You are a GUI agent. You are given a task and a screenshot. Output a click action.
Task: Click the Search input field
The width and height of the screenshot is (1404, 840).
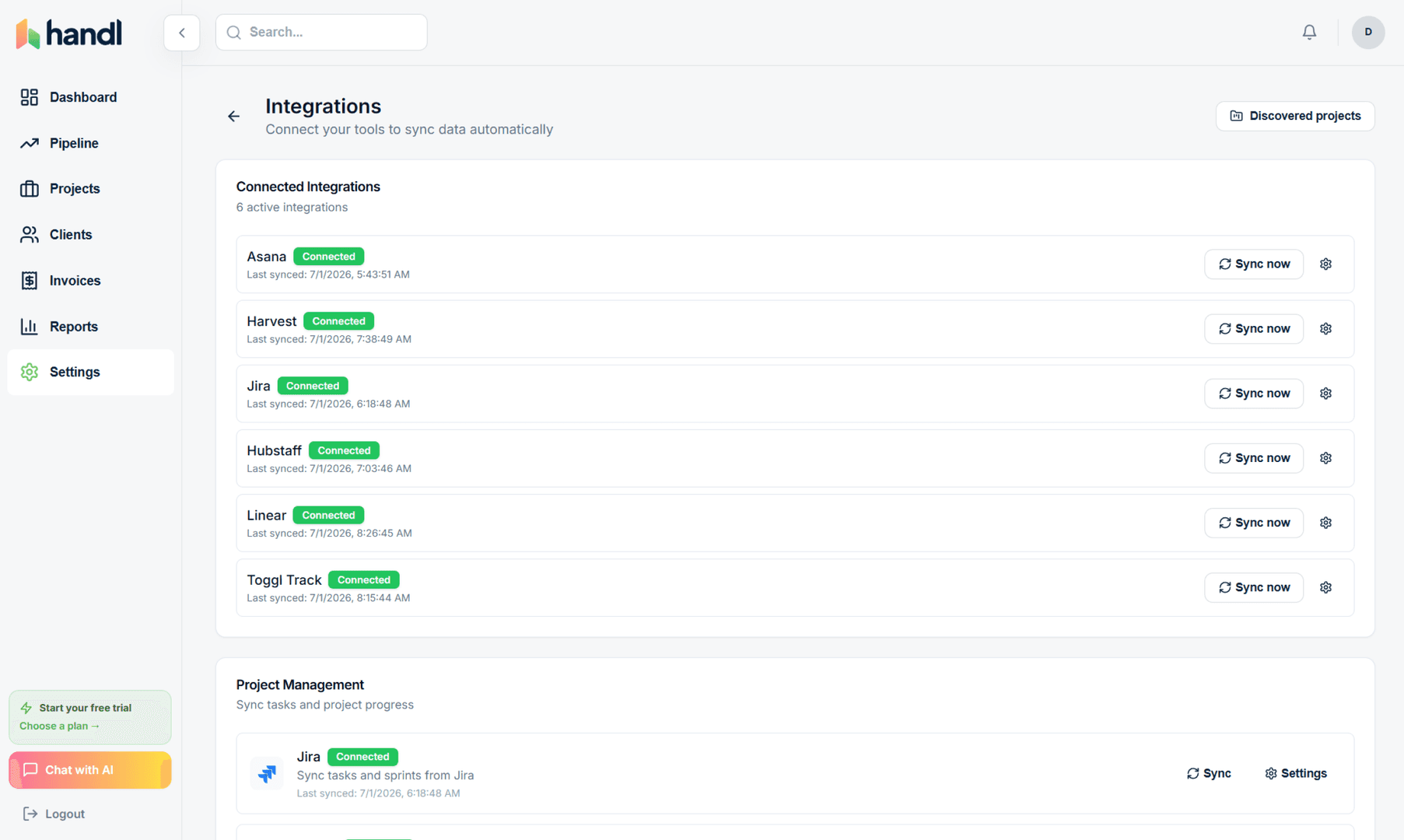pos(321,33)
